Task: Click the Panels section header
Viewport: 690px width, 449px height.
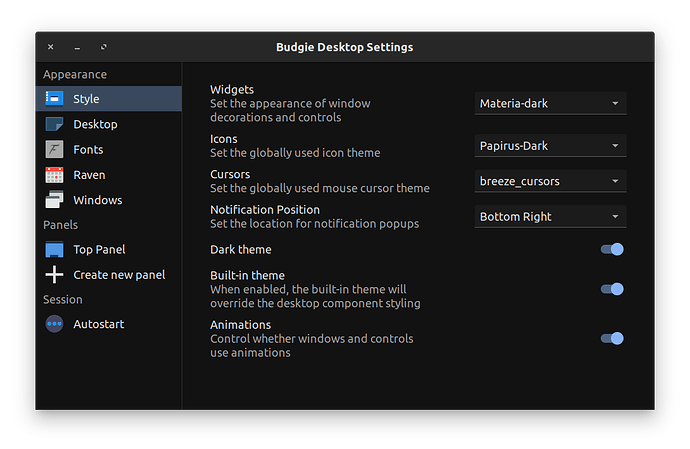Action: coord(60,225)
